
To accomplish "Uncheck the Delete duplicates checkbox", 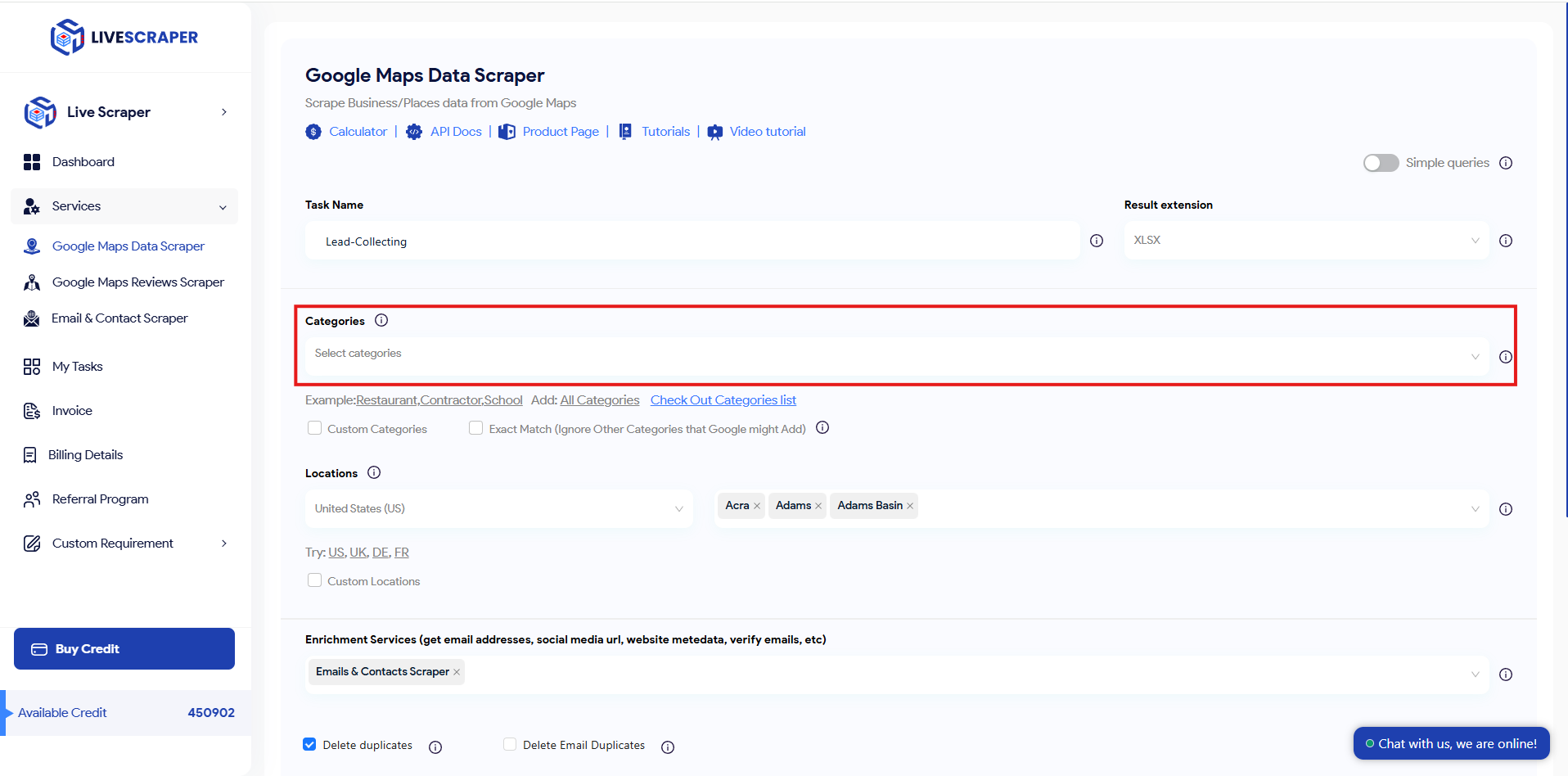I will coord(309,744).
